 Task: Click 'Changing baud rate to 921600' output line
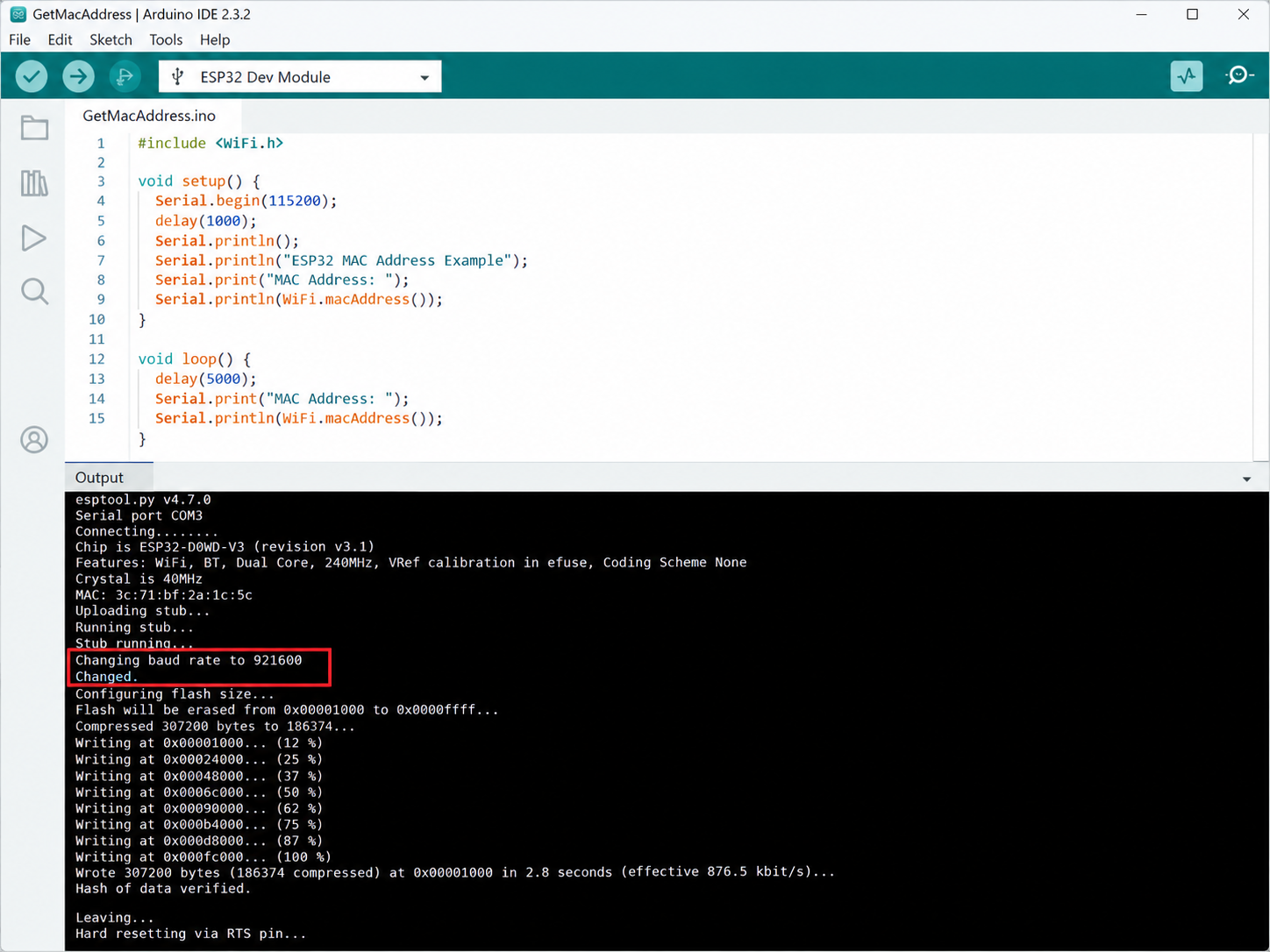pos(189,660)
